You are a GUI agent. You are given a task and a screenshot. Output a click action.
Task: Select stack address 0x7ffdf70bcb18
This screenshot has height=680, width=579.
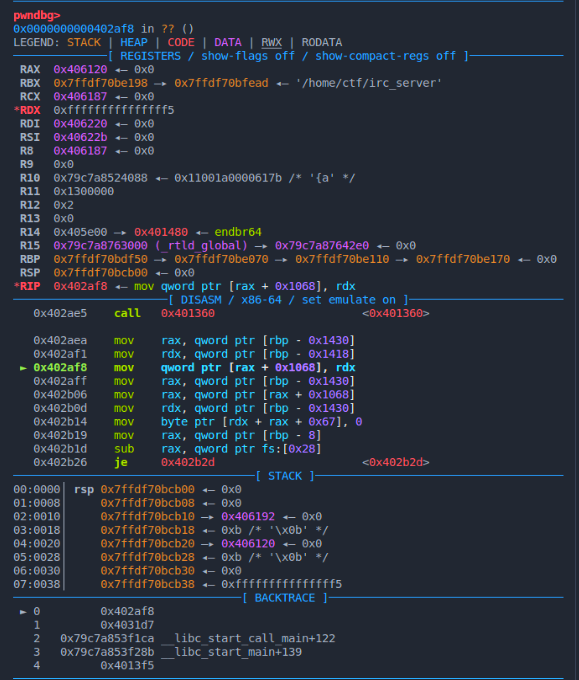coord(147,530)
